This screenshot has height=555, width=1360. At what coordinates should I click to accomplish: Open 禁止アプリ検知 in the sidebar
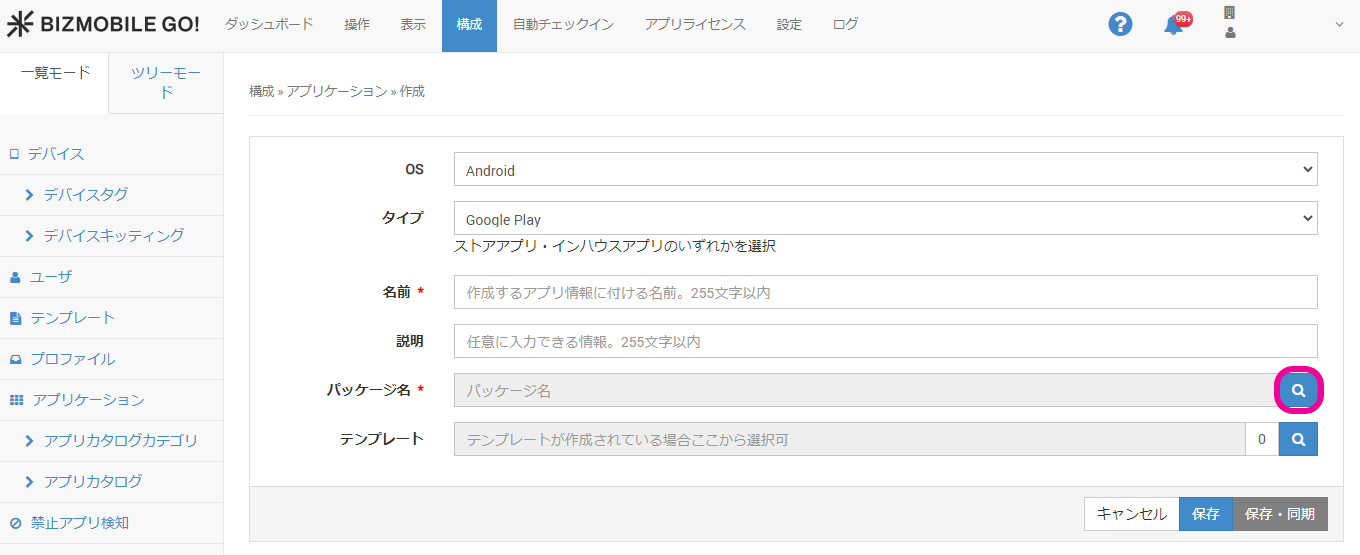tap(79, 523)
